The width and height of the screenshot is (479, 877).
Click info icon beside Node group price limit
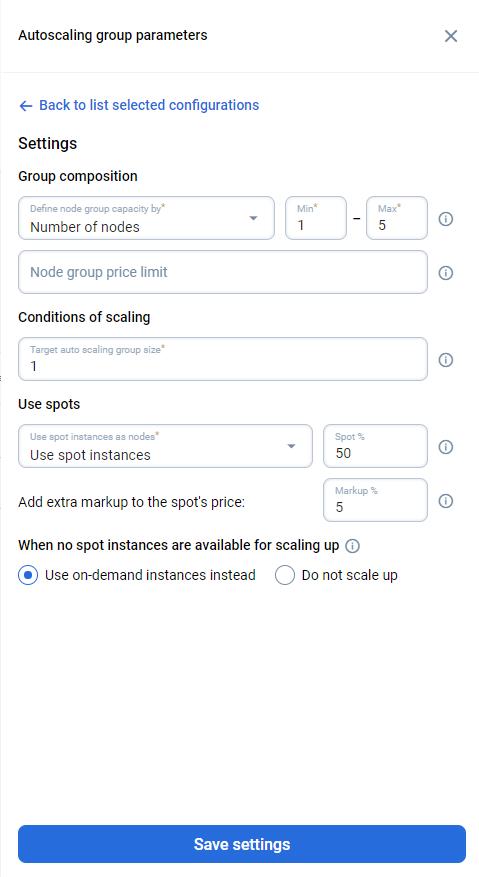tap(445, 272)
